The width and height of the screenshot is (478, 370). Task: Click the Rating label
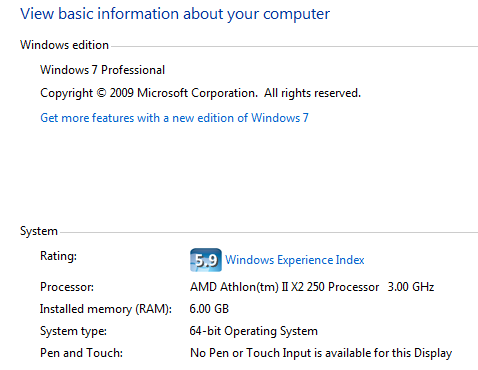pyautogui.click(x=58, y=256)
